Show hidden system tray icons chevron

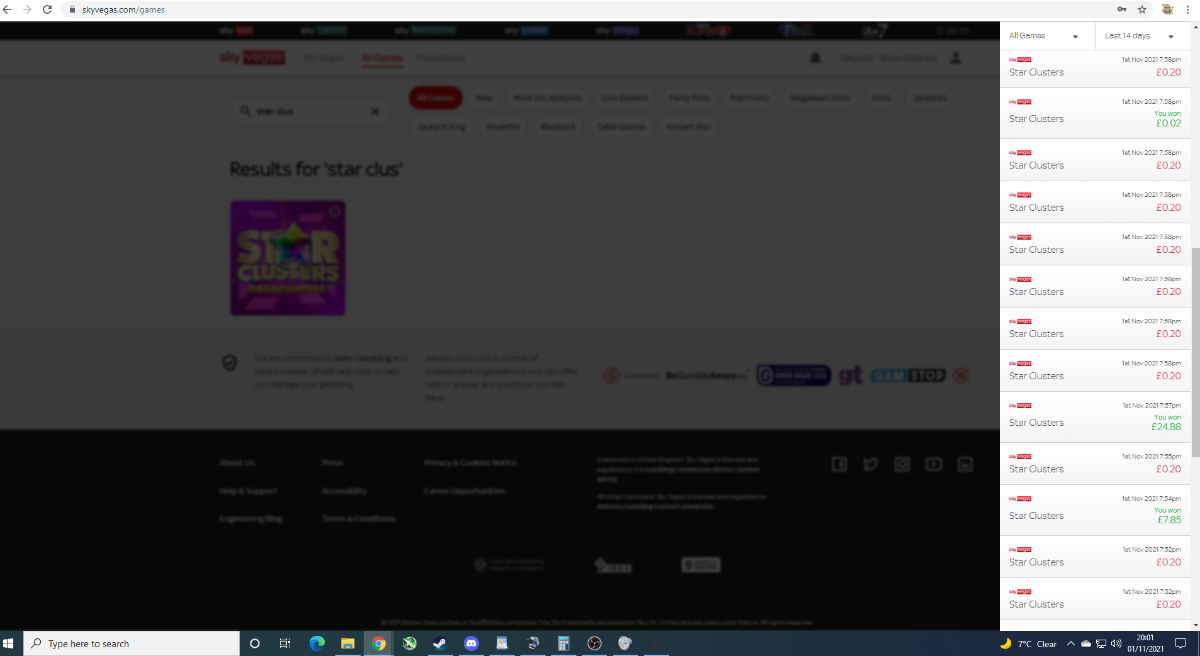[1071, 643]
